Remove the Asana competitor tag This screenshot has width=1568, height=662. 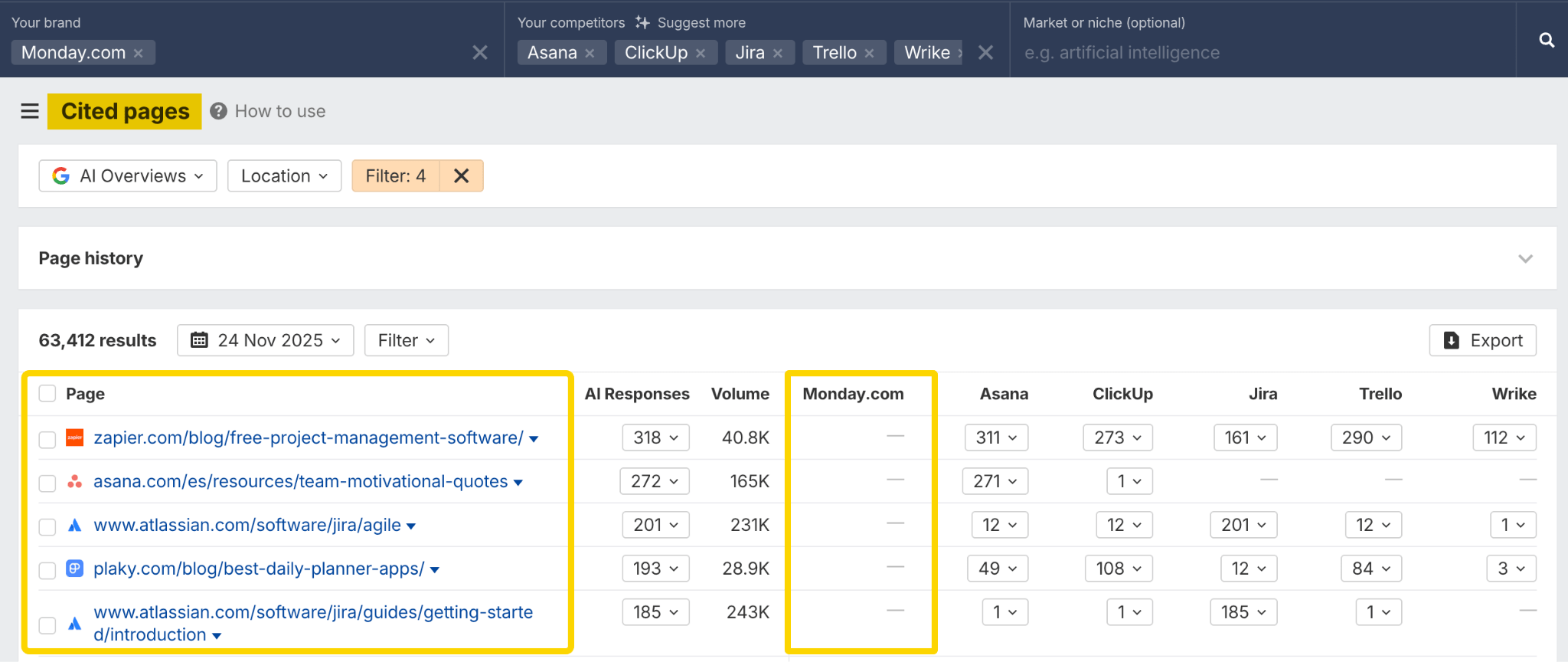[590, 53]
